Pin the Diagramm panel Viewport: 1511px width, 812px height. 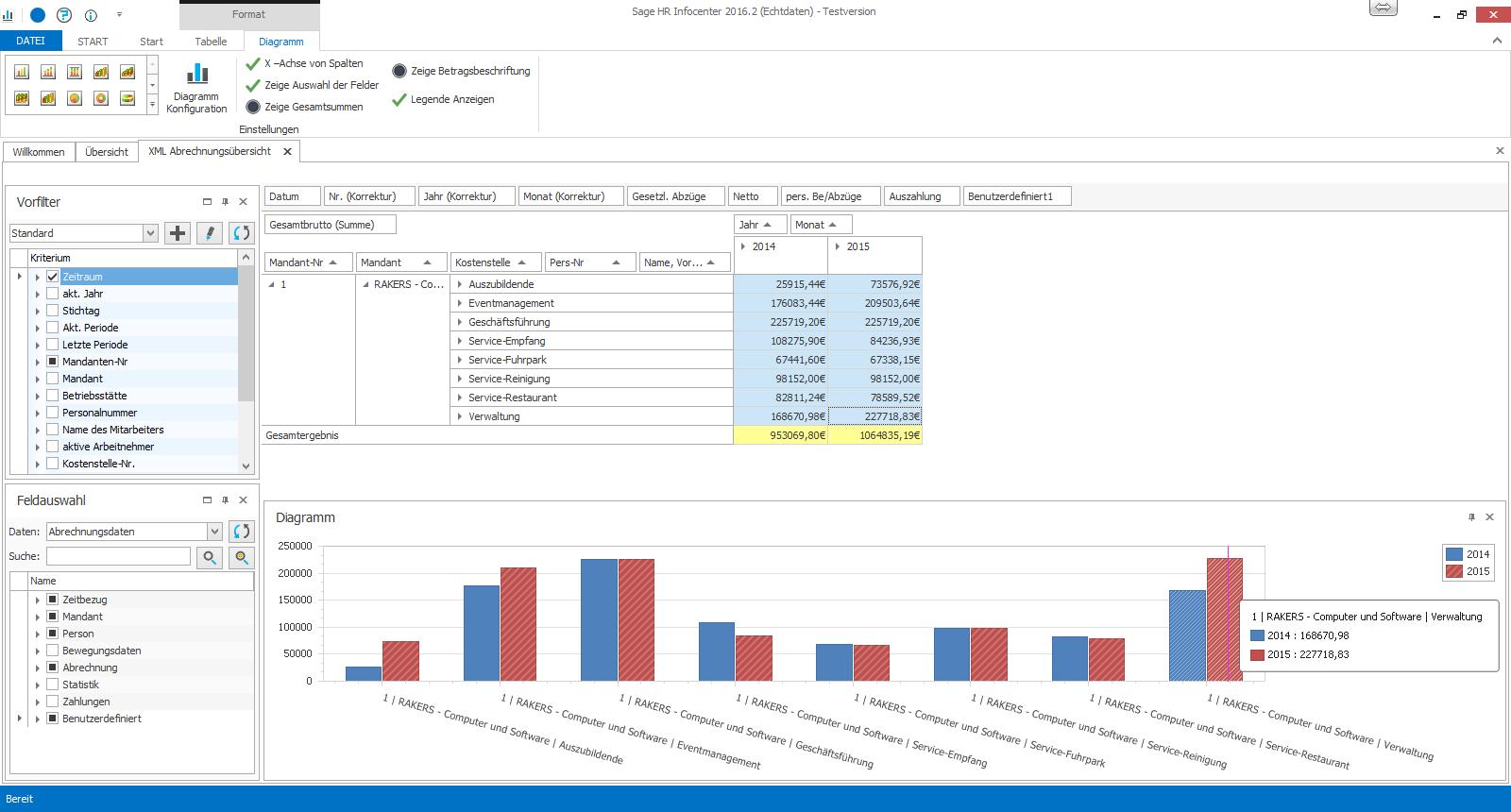1471,517
